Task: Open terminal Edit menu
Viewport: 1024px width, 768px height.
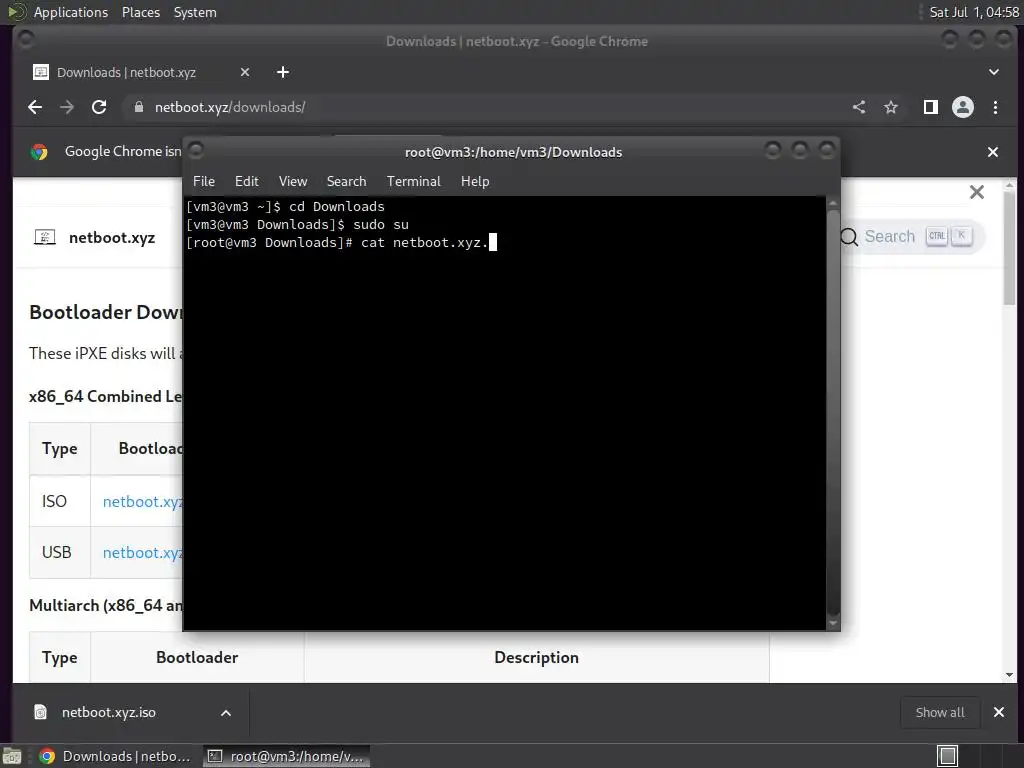Action: [x=247, y=182]
